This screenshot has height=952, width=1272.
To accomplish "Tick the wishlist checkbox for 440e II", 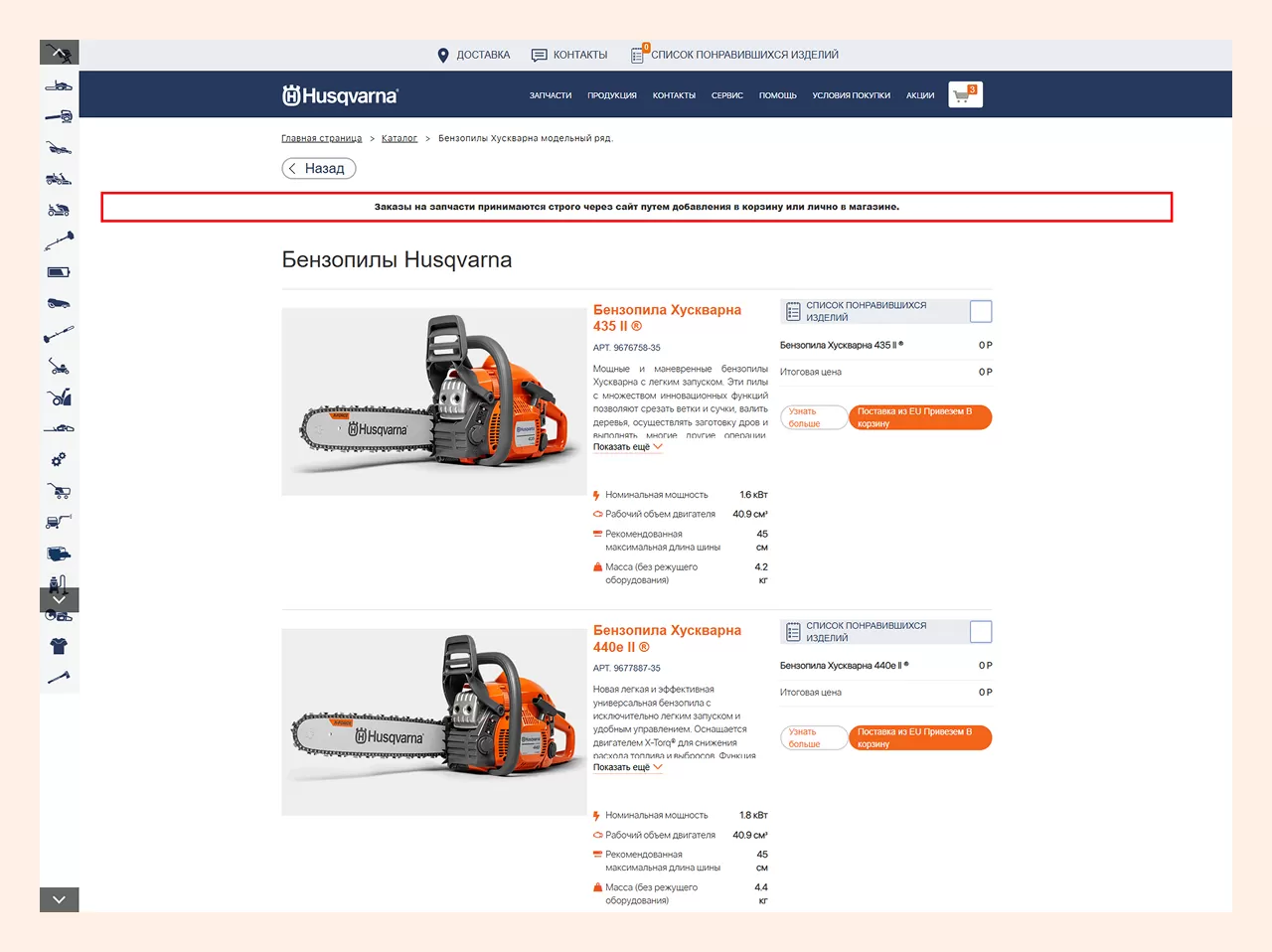I will [980, 632].
